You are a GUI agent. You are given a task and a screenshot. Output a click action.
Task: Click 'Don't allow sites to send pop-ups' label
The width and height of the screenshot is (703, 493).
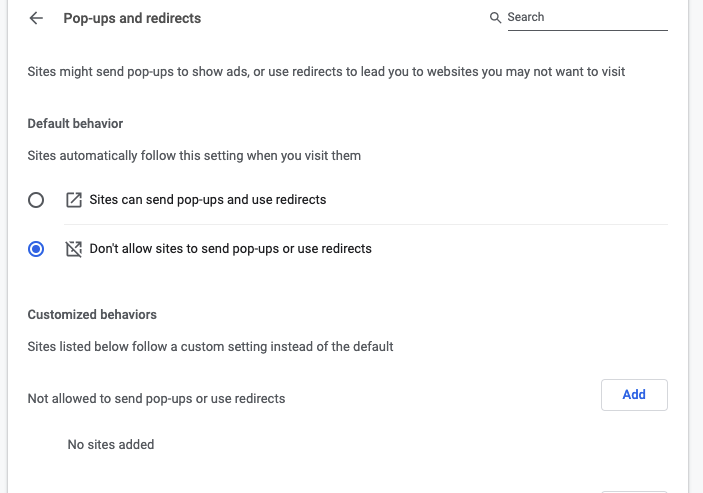(x=230, y=249)
